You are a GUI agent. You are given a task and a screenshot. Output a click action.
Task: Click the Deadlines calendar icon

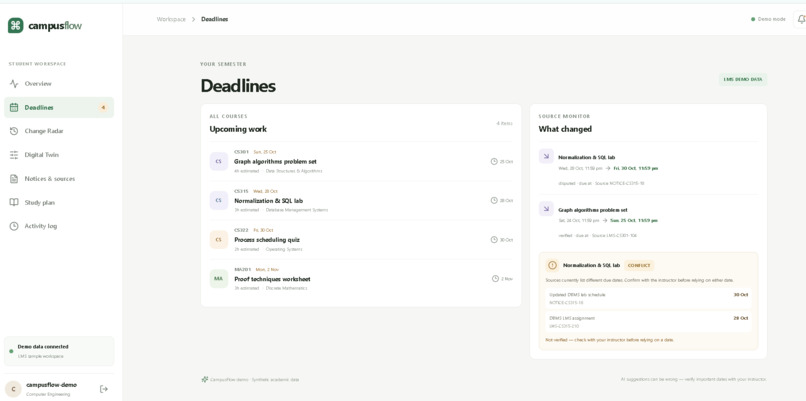[x=14, y=107]
